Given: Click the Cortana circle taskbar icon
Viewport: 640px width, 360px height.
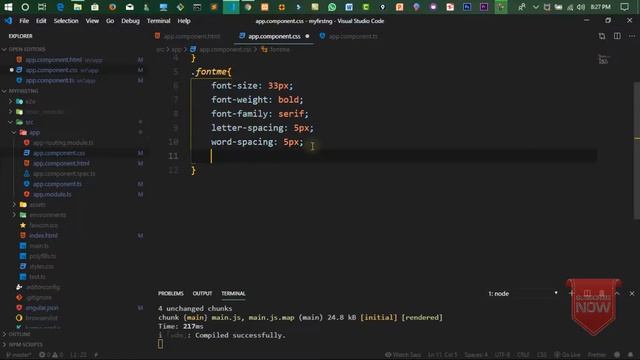Looking at the screenshot, I should tap(25, 7).
